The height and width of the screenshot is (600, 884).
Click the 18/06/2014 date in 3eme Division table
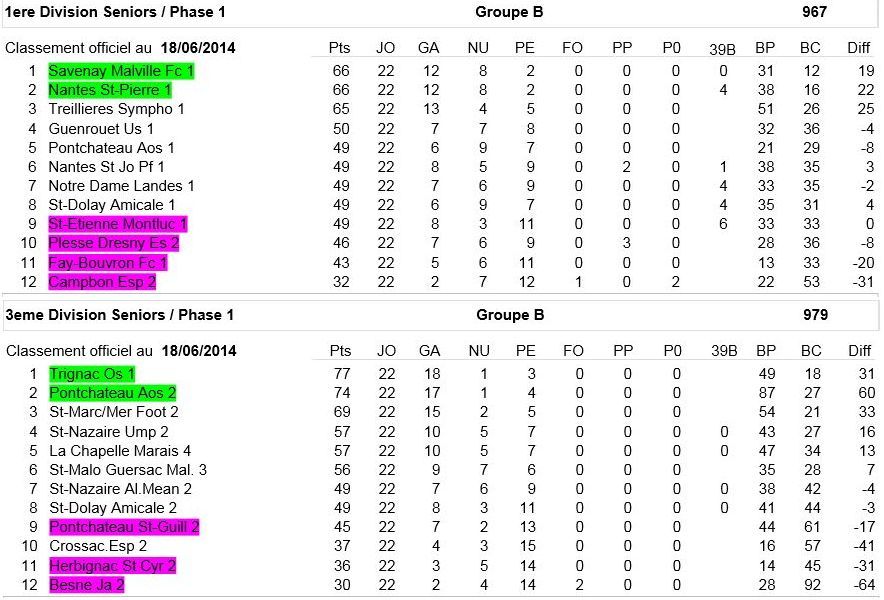(197, 351)
